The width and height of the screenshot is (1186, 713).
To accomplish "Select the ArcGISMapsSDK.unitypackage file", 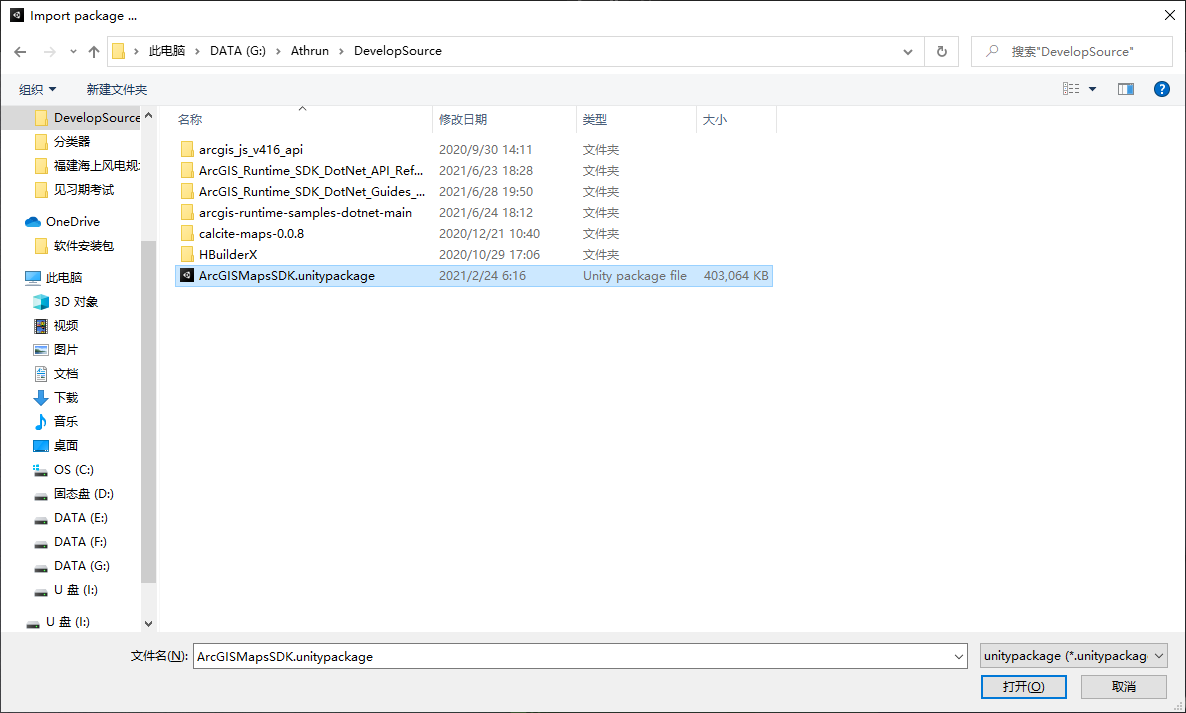I will (x=290, y=275).
